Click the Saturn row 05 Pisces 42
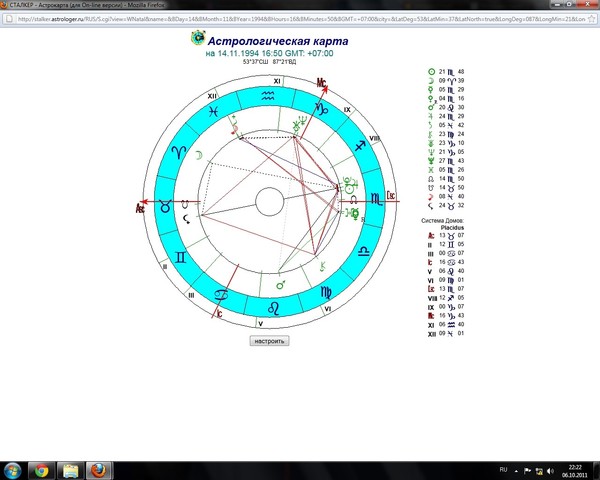The width and height of the screenshot is (600, 480). (x=446, y=125)
